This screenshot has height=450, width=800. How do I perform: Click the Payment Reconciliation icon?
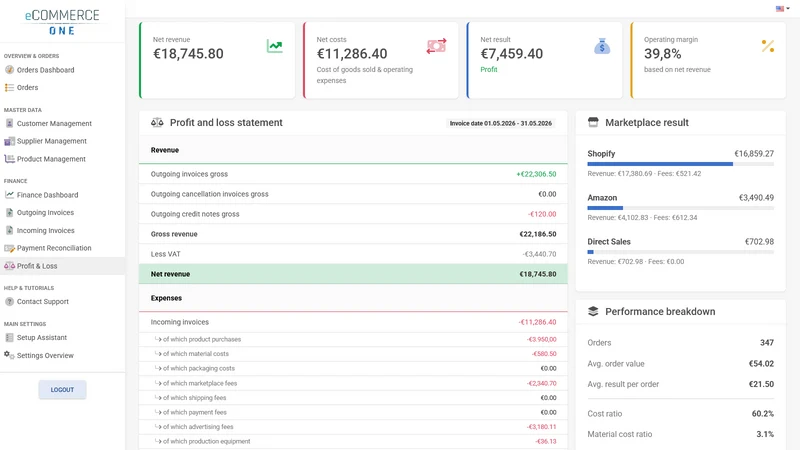click(9, 248)
